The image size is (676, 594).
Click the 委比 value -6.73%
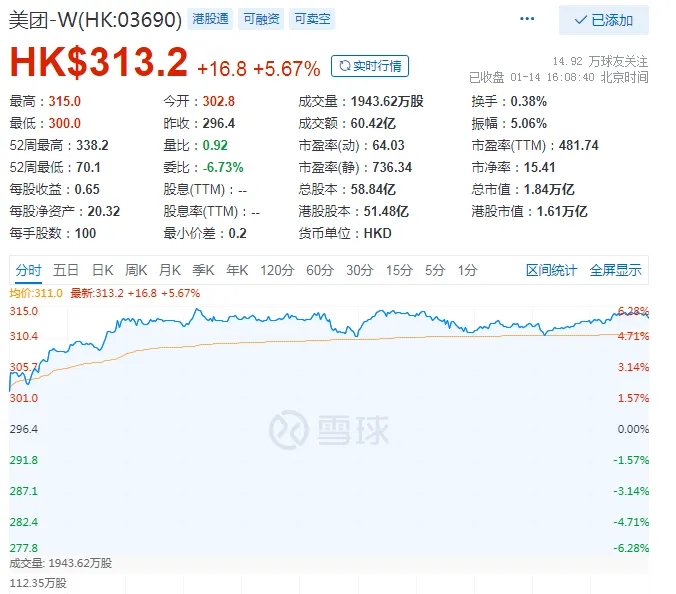pos(223,167)
